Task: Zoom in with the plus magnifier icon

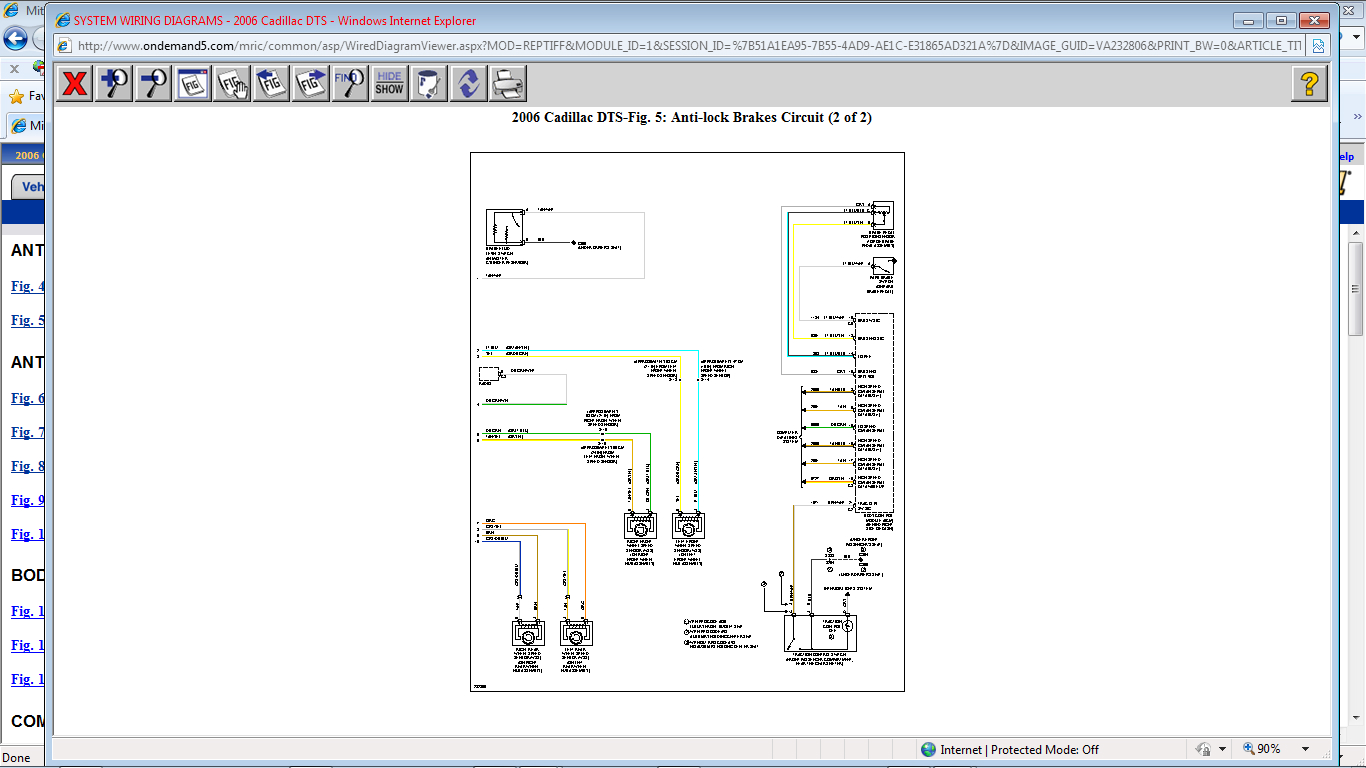Action: (x=114, y=84)
